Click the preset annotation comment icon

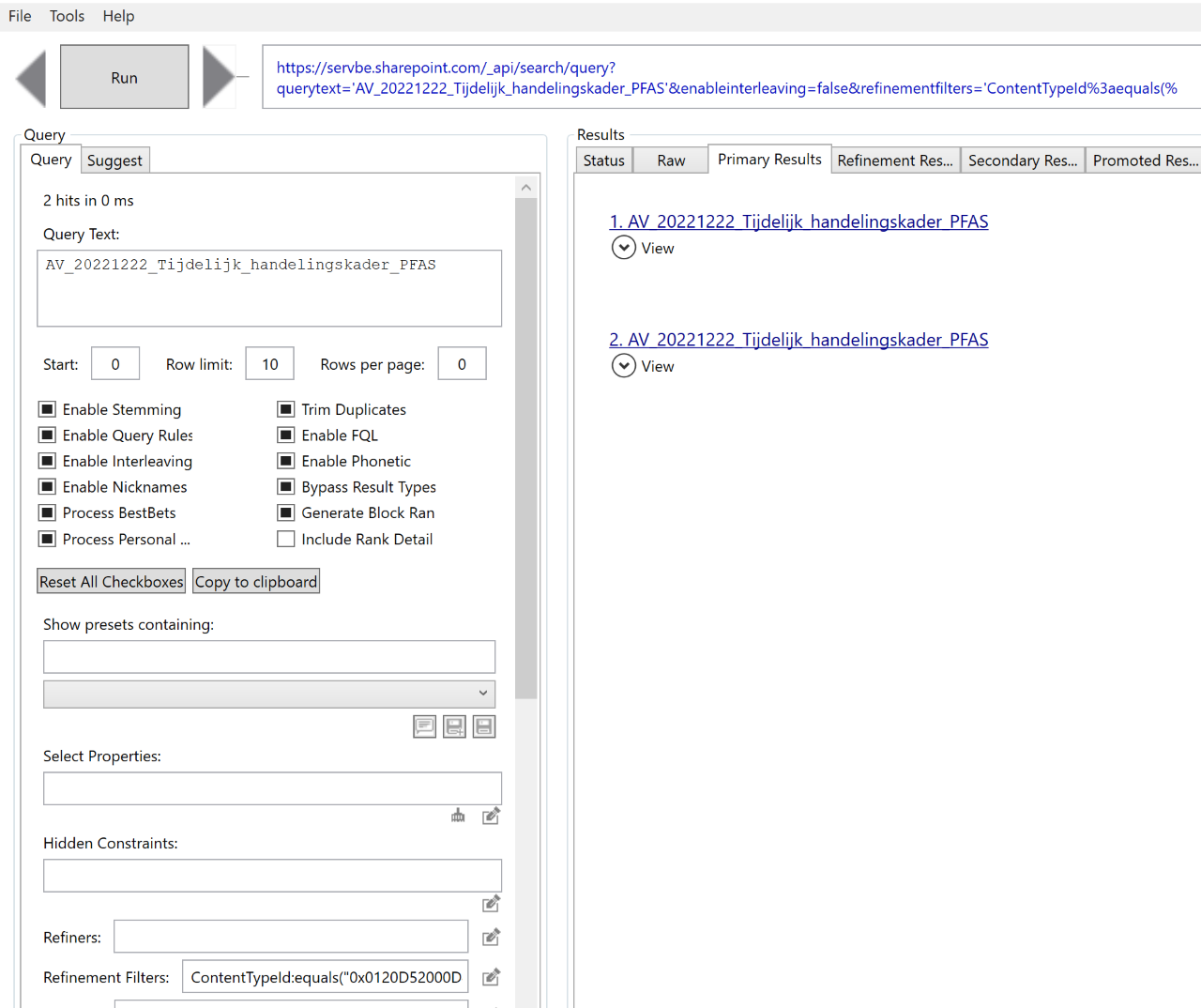pos(425,726)
